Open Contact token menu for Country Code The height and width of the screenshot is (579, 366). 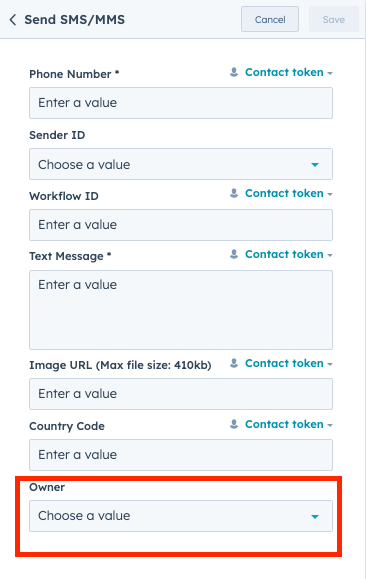[x=289, y=424]
